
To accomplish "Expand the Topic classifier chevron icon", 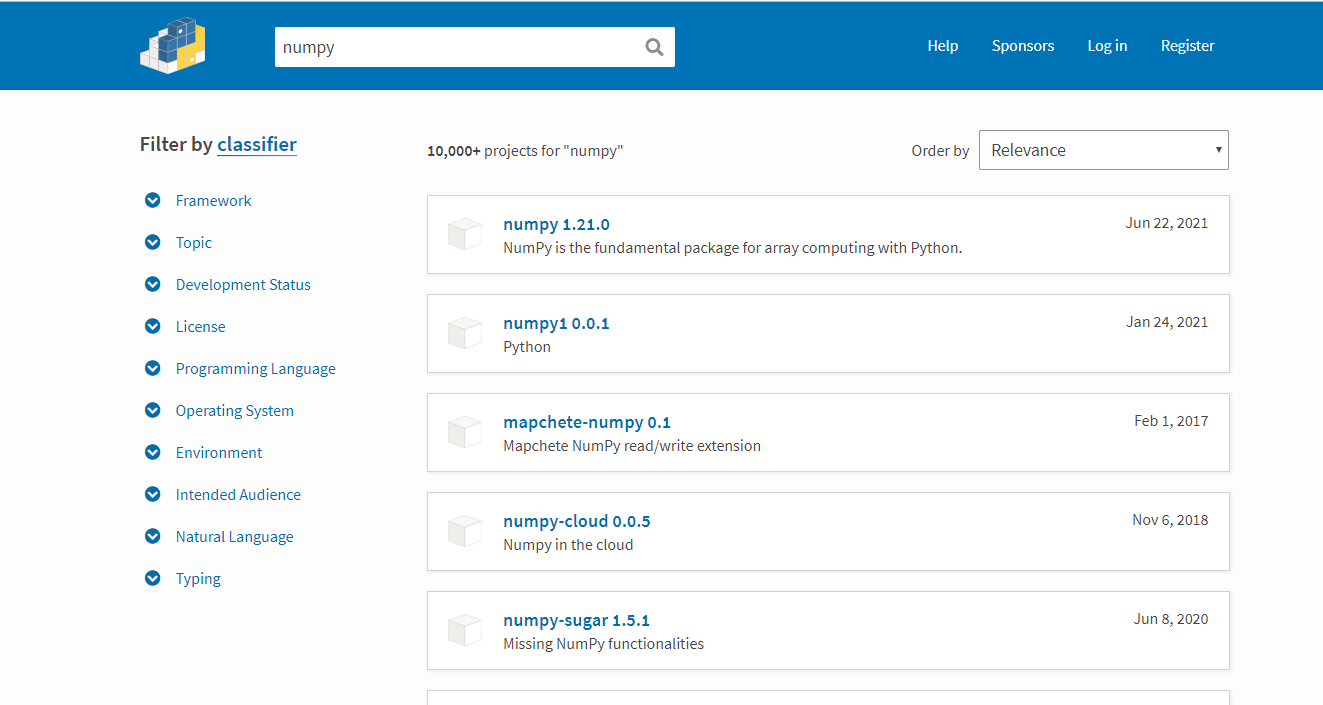I will click(x=152, y=242).
